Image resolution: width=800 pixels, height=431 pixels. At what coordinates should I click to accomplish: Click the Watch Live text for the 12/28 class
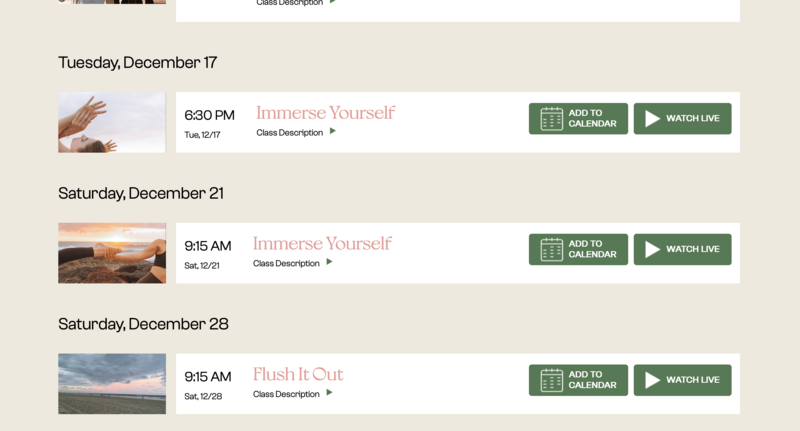[693, 379]
